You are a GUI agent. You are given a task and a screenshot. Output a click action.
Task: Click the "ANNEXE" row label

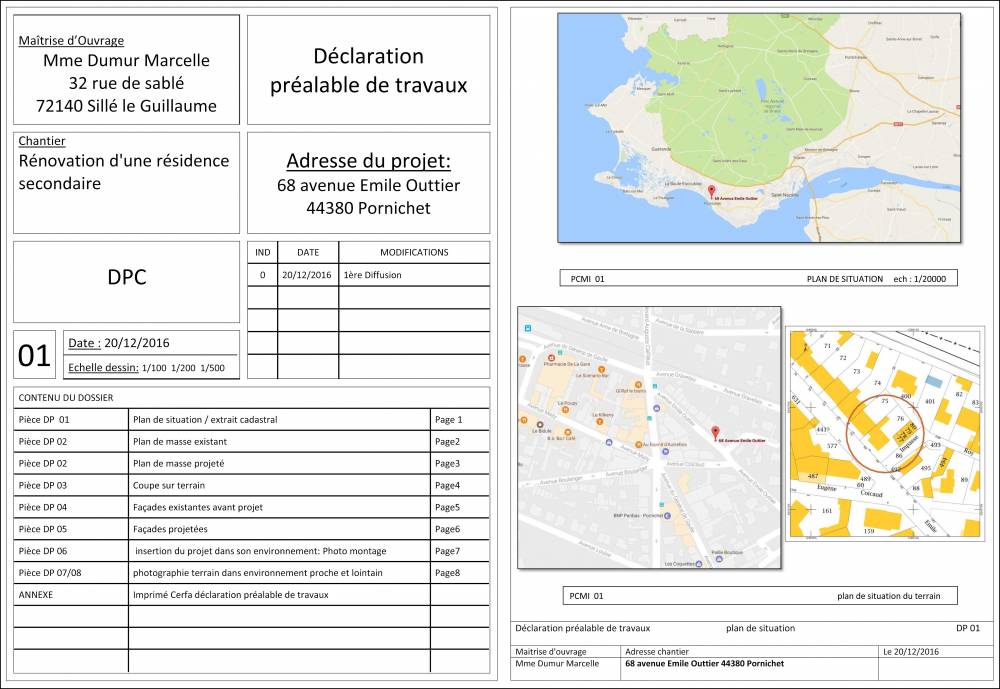pyautogui.click(x=36, y=595)
